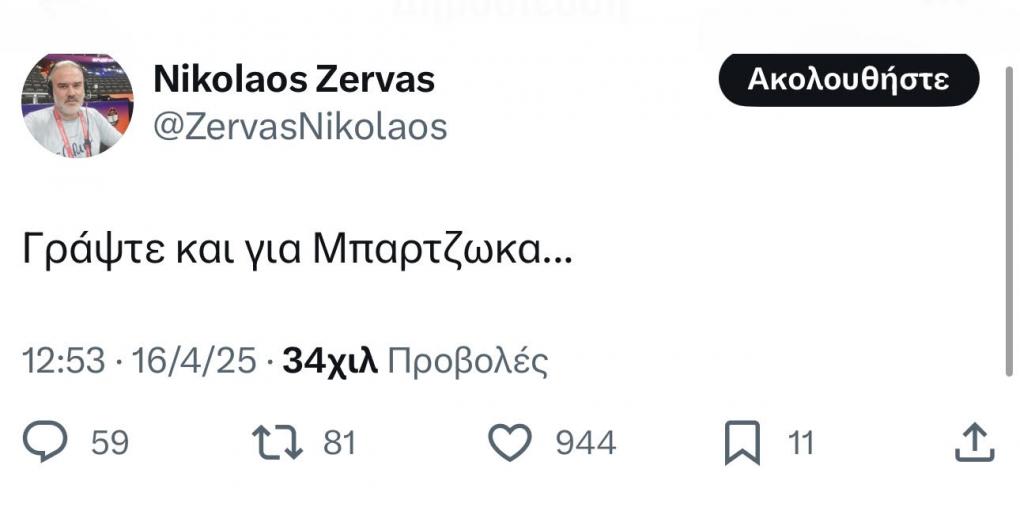Click the retweet count 81
1020x515 pixels.
[340, 443]
